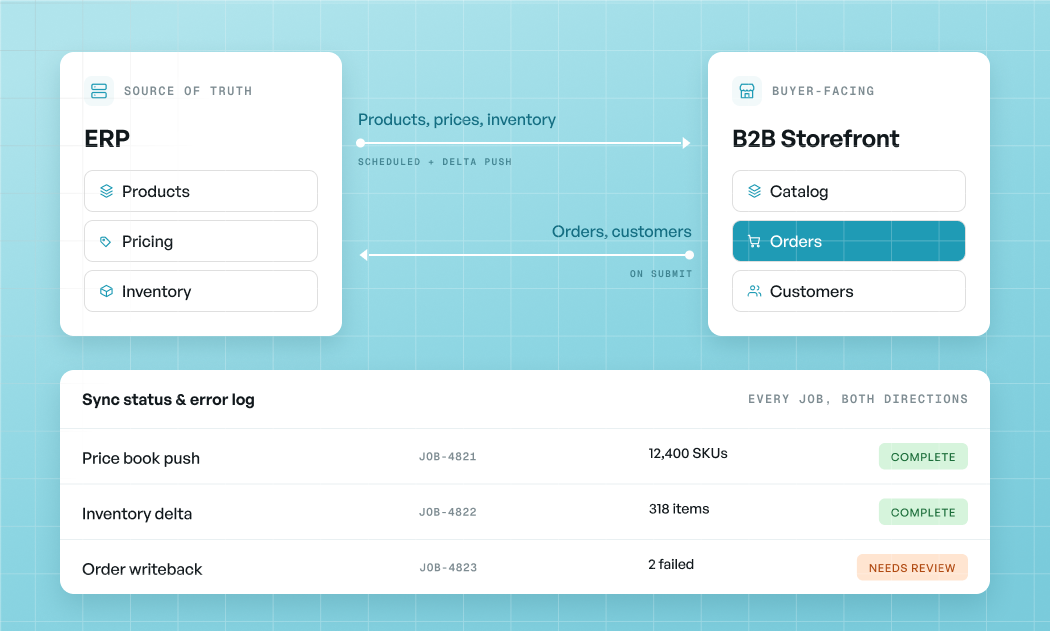Viewport: 1050px width, 631px height.
Task: Click the B2B Storefront shop icon
Action: click(x=747, y=91)
